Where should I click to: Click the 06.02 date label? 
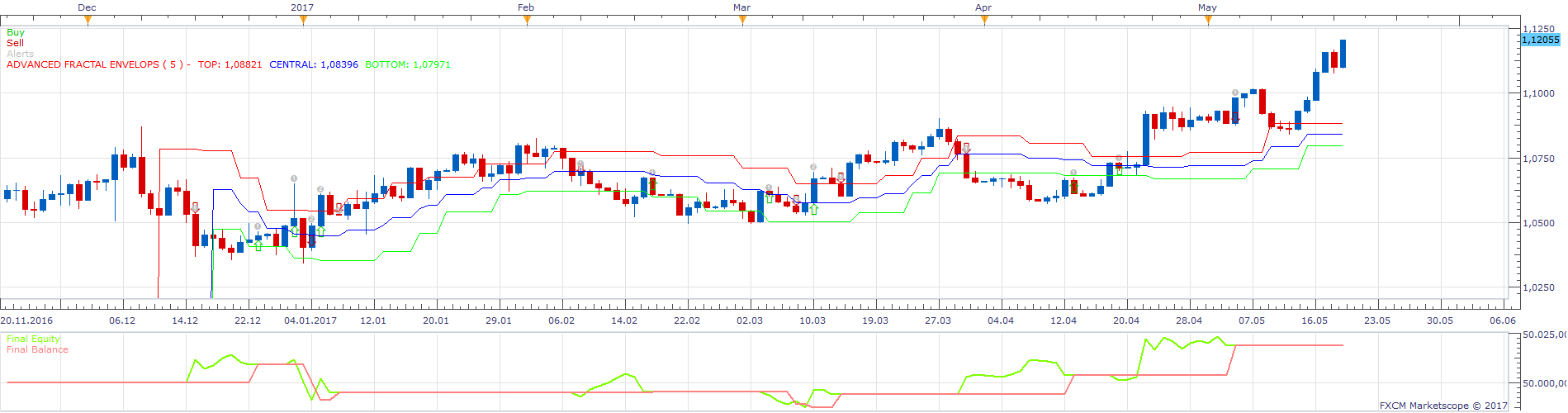click(561, 320)
